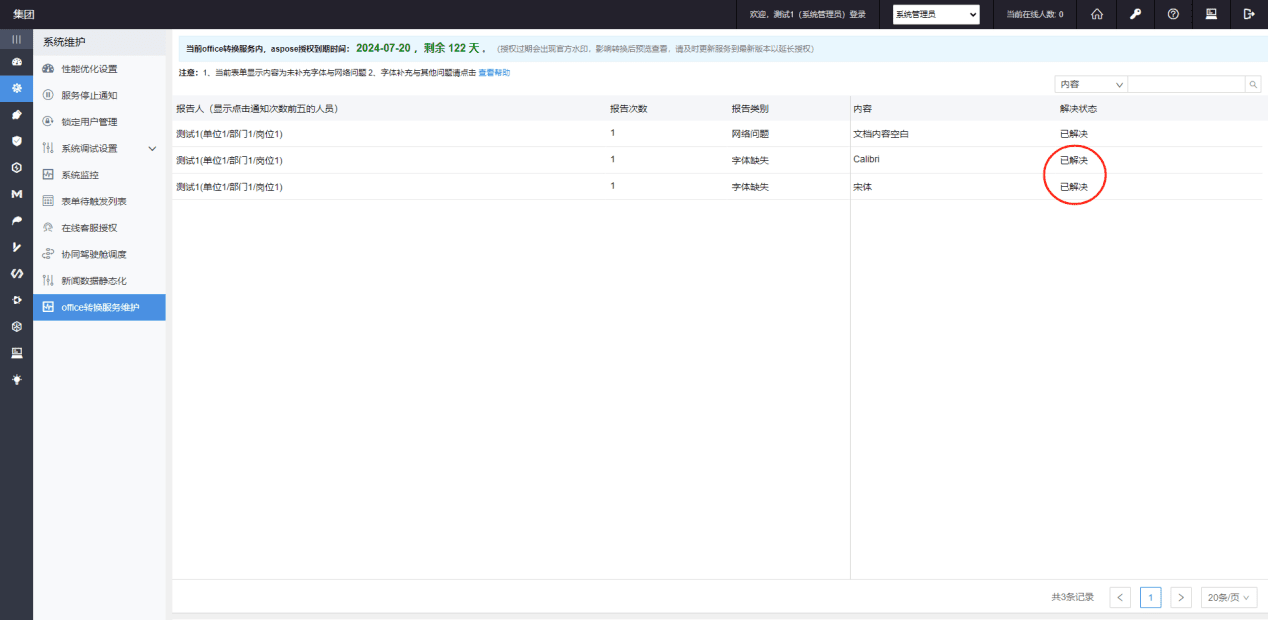Select the 宋体 content cell
The height and width of the screenshot is (620, 1268).
click(862, 187)
